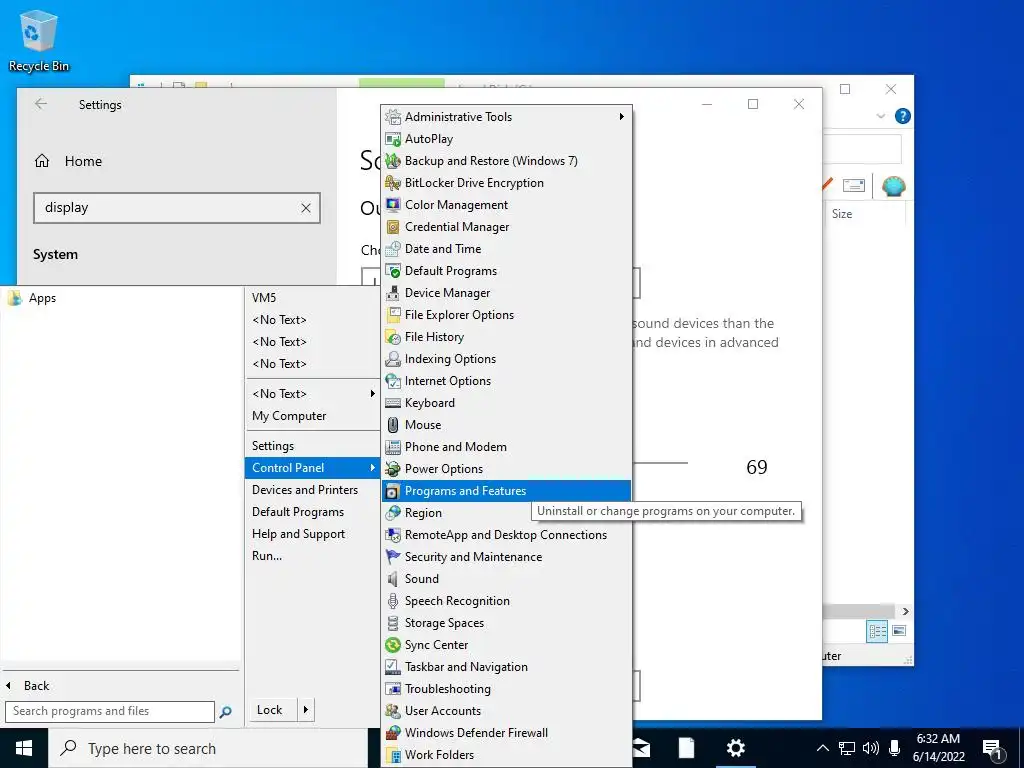Open the Windows Defender Firewall icon
This screenshot has height=768, width=1024.
click(392, 733)
